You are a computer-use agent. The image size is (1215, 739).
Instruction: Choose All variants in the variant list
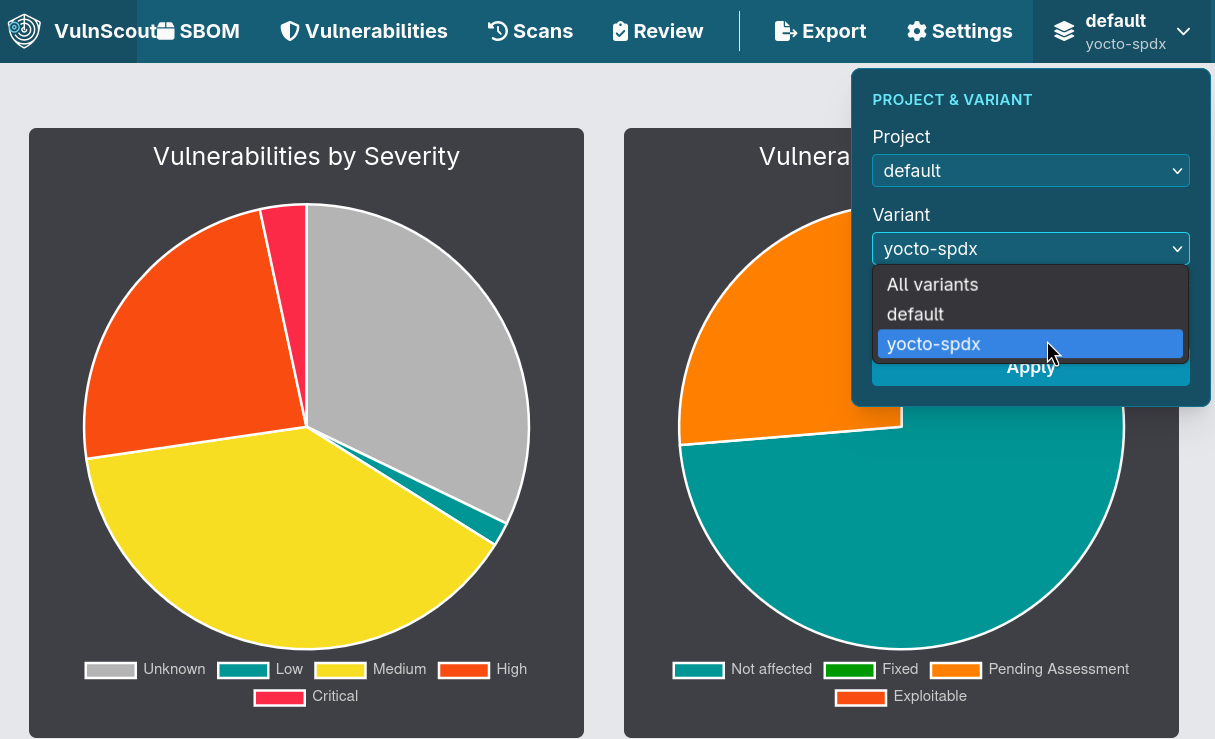click(x=1031, y=284)
